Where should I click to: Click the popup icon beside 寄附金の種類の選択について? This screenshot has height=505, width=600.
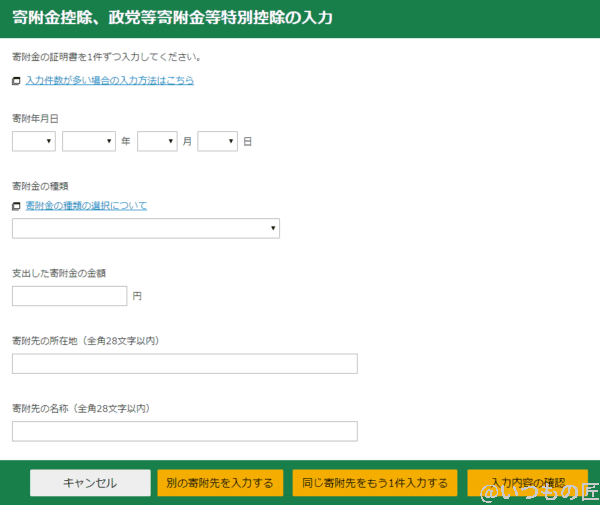coord(16,206)
